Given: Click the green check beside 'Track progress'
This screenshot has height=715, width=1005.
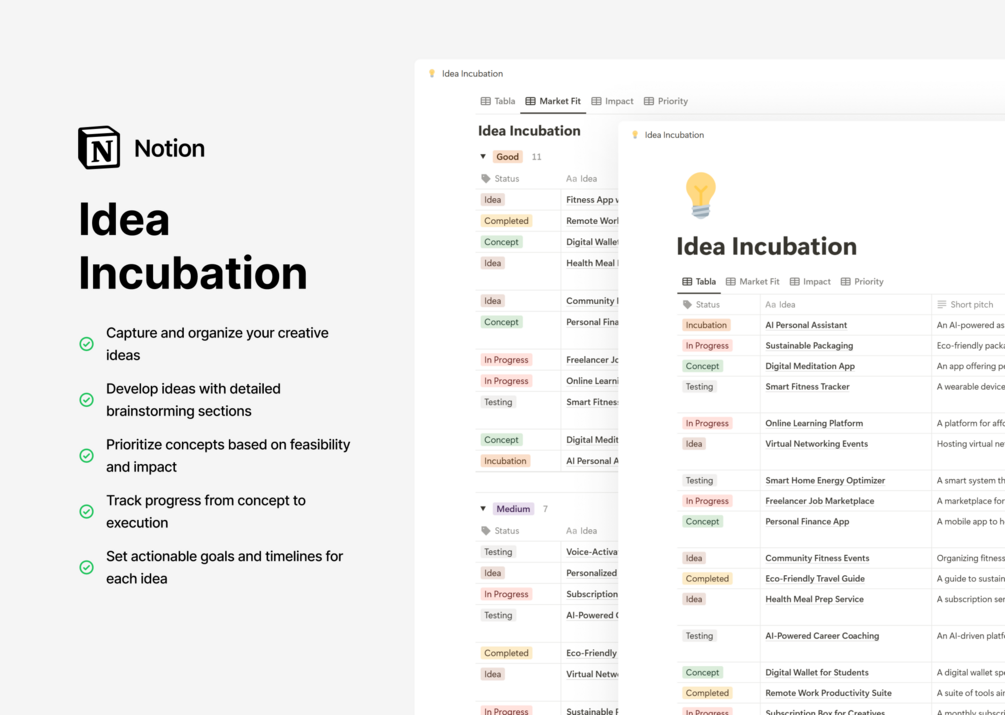Looking at the screenshot, I should 87,511.
